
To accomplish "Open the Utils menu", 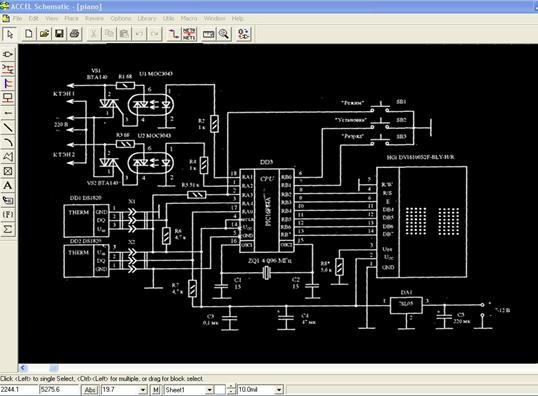I will click(x=168, y=18).
